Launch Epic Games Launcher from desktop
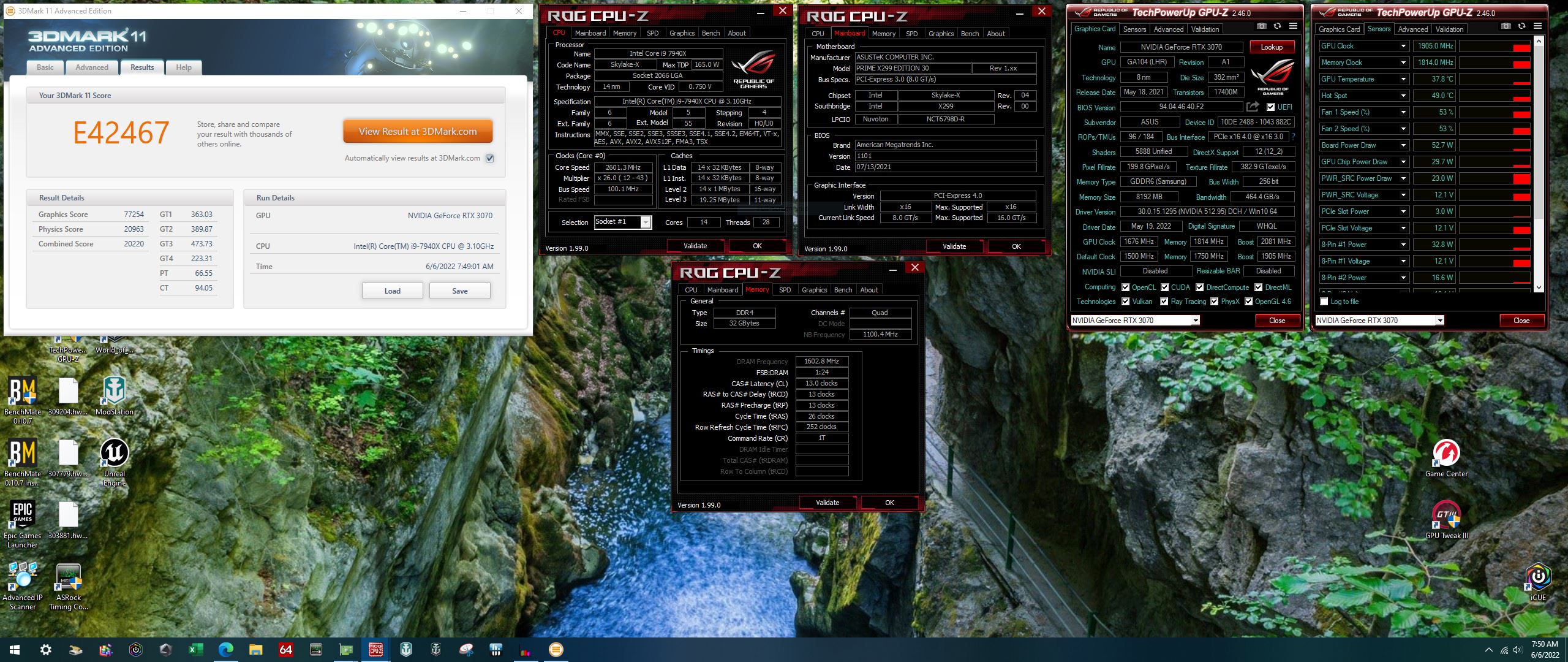Image resolution: width=1568 pixels, height=662 pixels. click(23, 523)
